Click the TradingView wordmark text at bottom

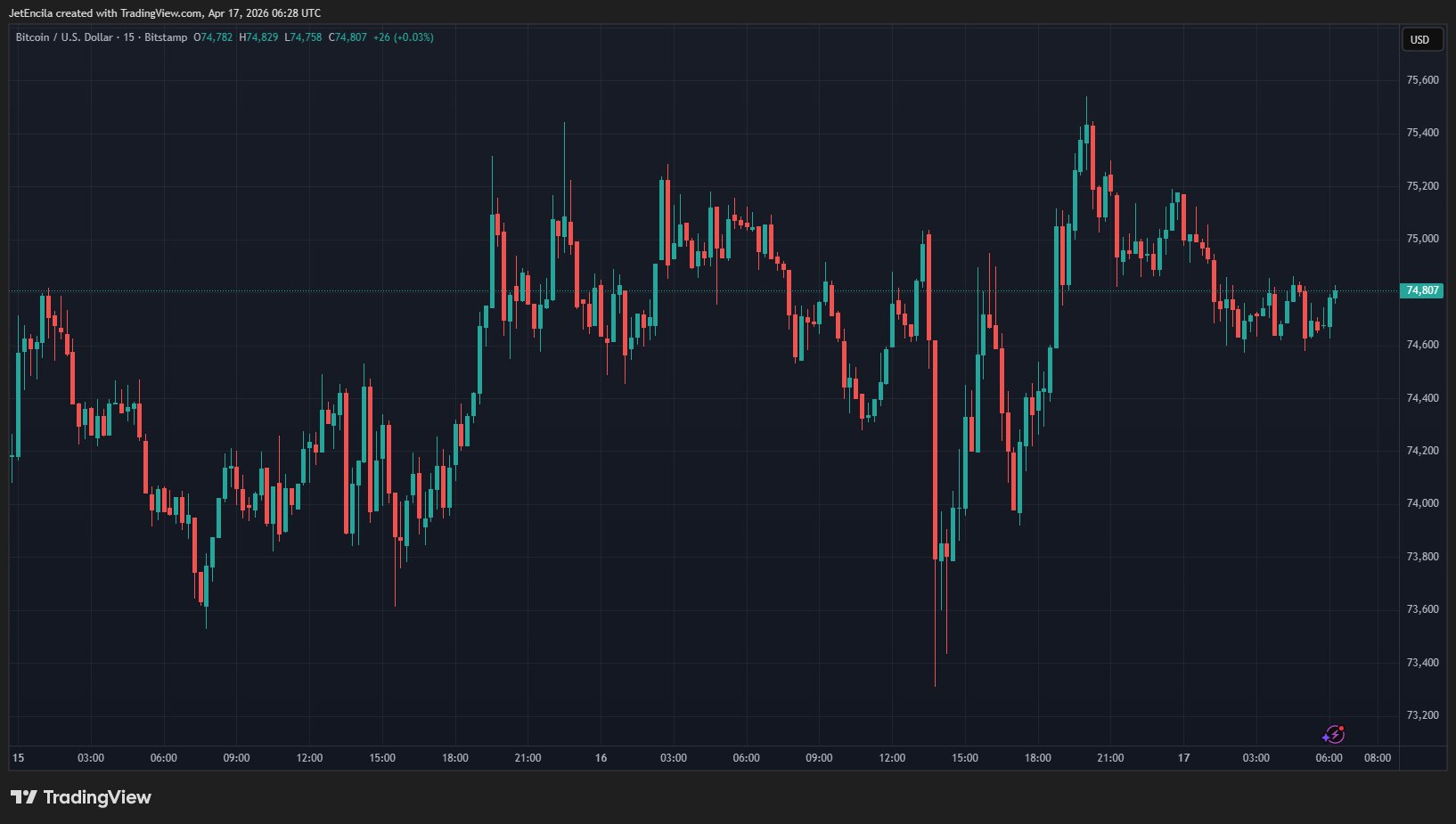pos(97,797)
